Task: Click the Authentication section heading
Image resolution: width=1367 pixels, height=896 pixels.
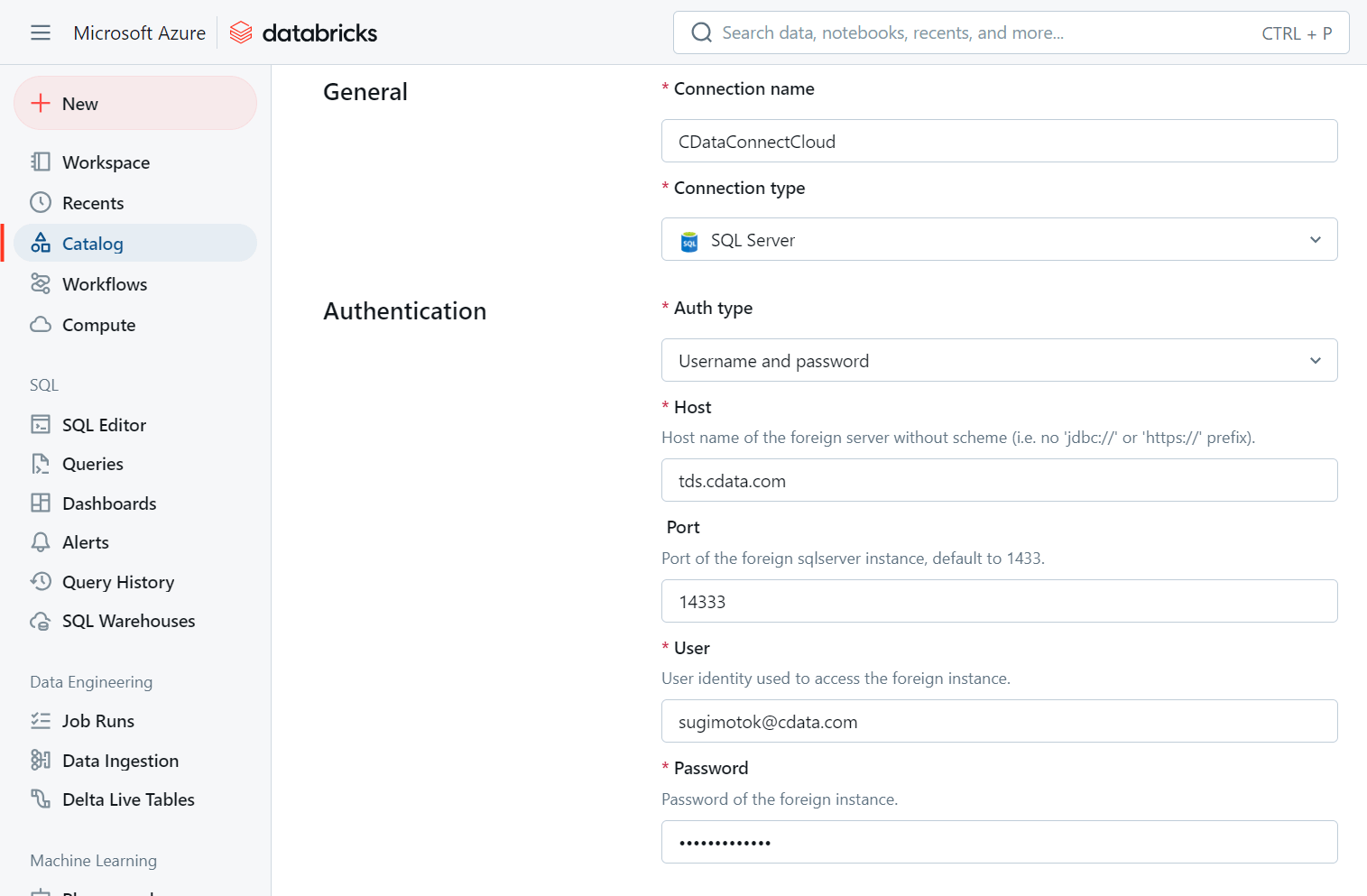Action: click(404, 310)
